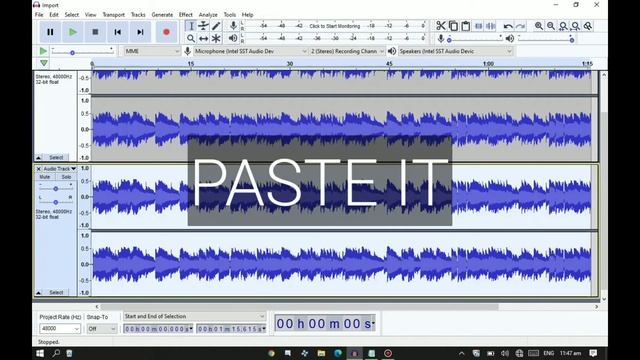The image size is (640, 360).
Task: Click the audio position time display
Action: [325, 324]
